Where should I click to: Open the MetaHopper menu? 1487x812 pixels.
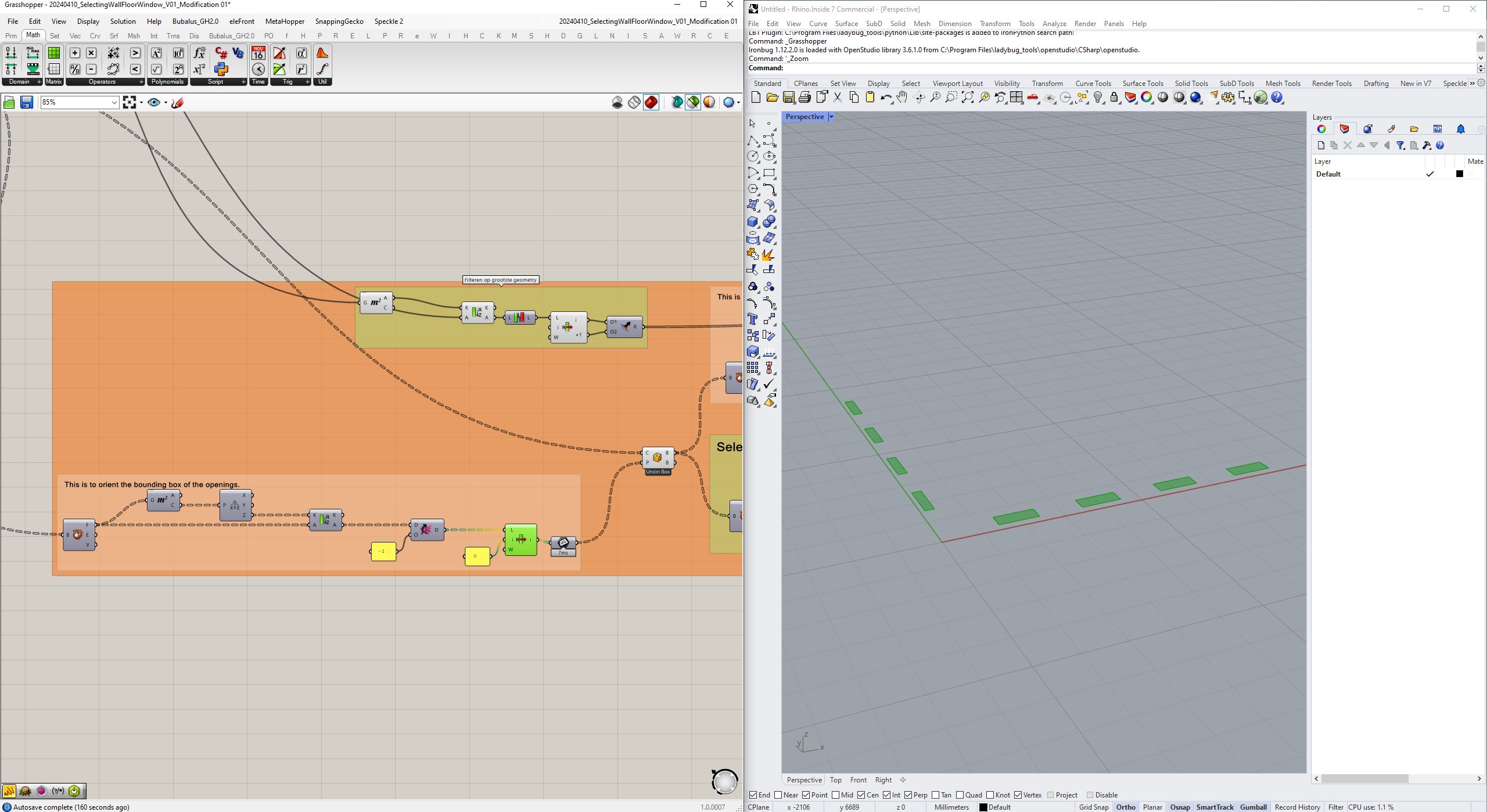285,21
